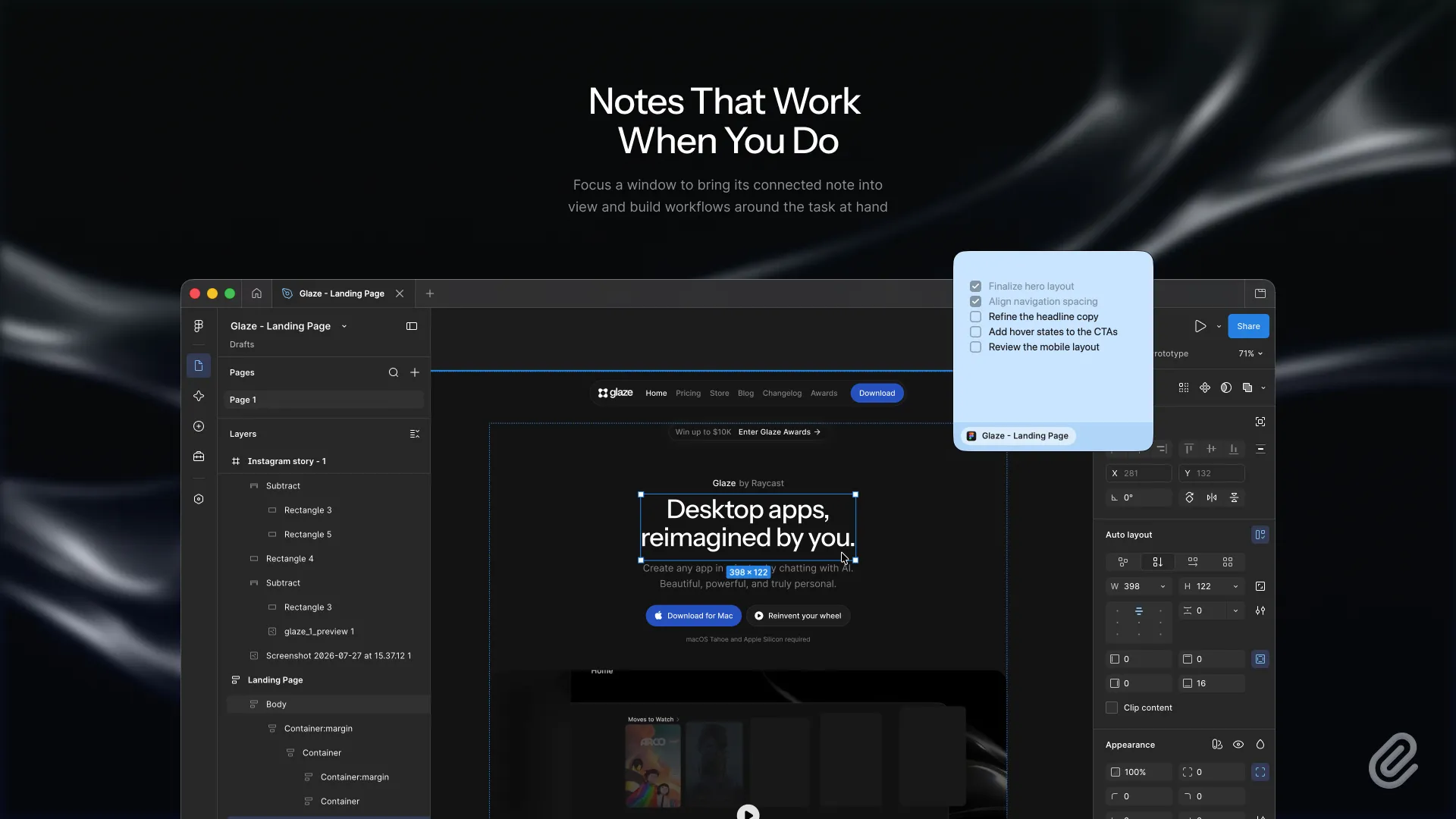Choose grid auto layout option
The height and width of the screenshot is (819, 1456).
pyautogui.click(x=1228, y=562)
